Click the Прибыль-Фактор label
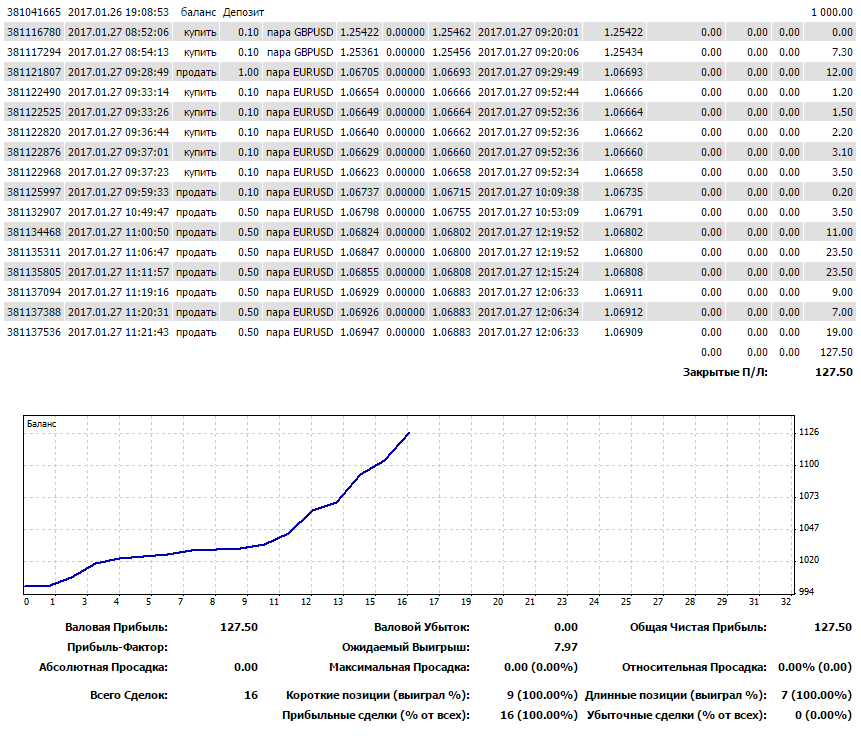The height and width of the screenshot is (739, 861). (118, 647)
